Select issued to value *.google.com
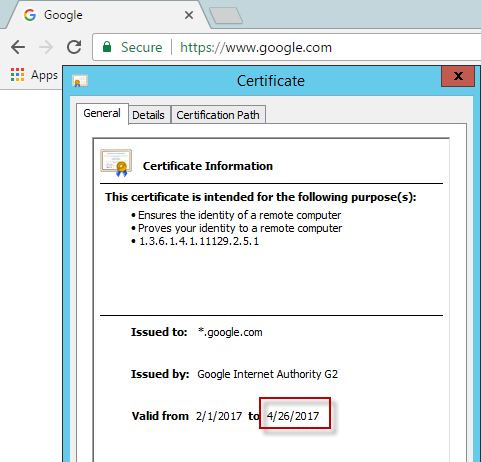This screenshot has width=481, height=462. [x=230, y=332]
